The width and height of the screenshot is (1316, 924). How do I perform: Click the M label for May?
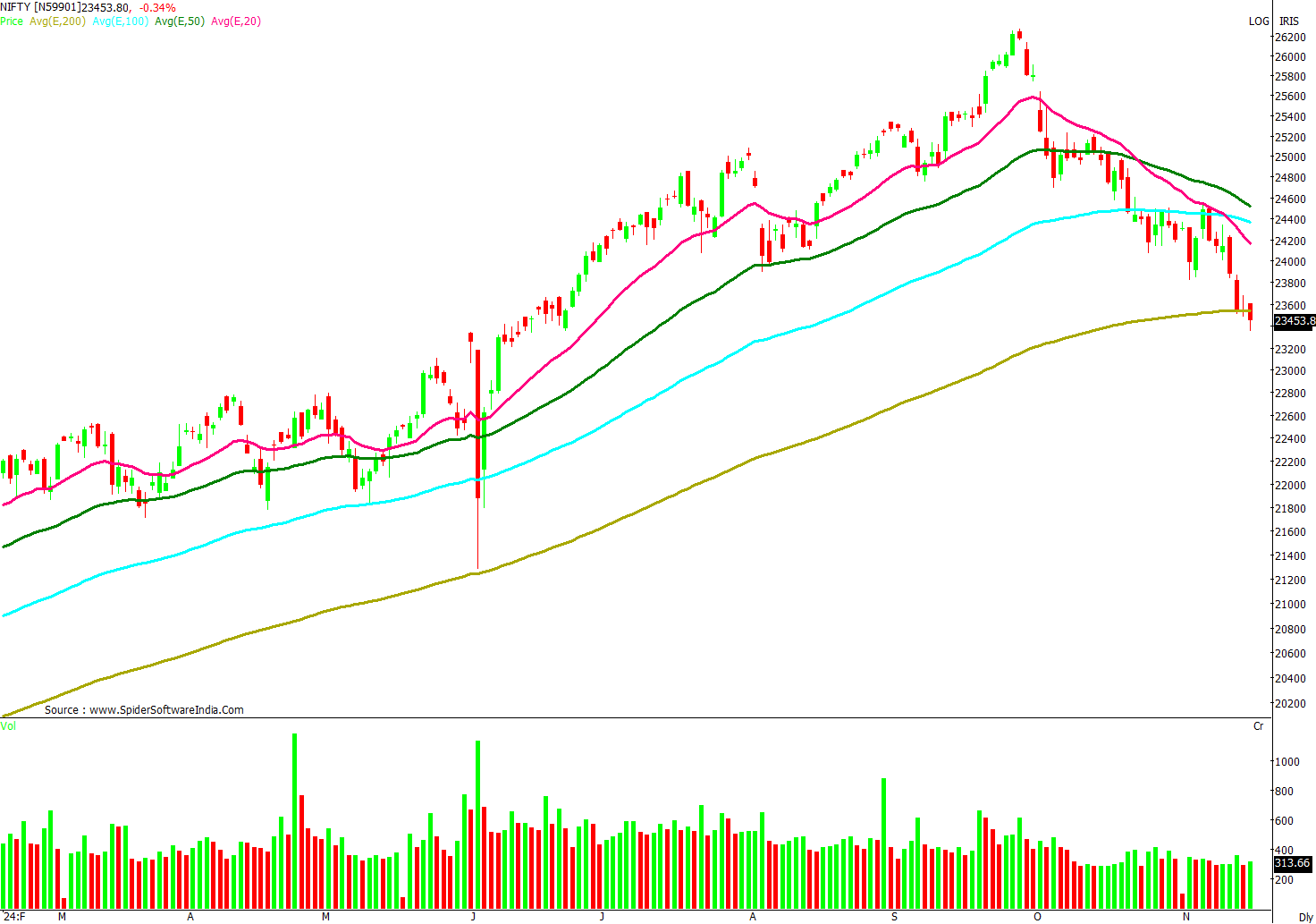pos(325,917)
